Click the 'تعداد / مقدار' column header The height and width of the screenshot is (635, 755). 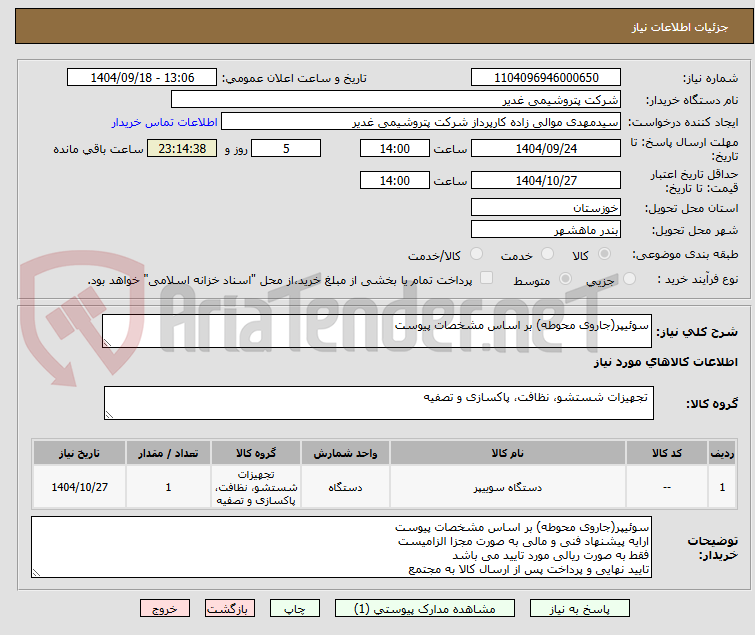pos(168,453)
